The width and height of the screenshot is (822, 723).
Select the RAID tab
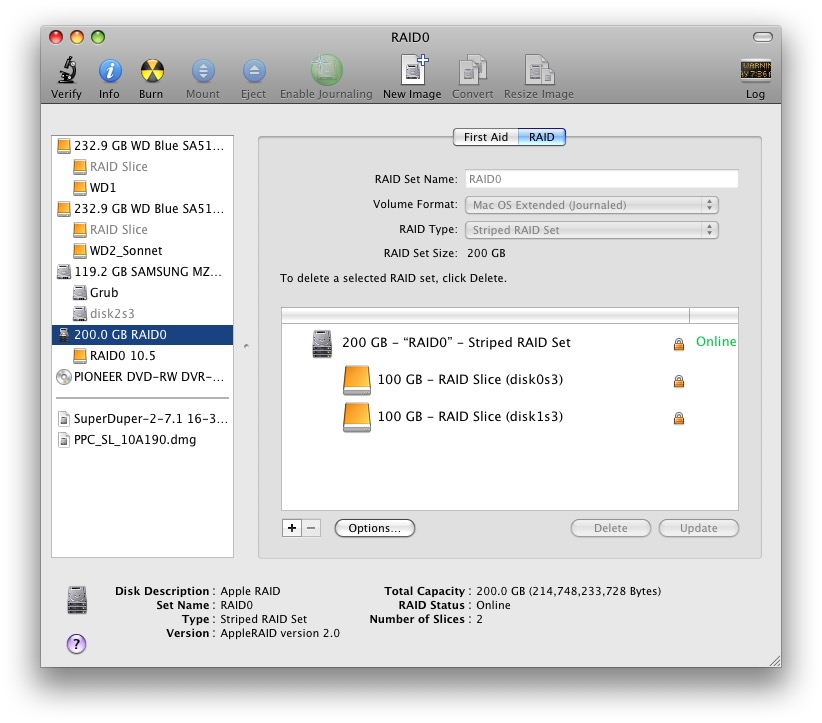pos(542,137)
